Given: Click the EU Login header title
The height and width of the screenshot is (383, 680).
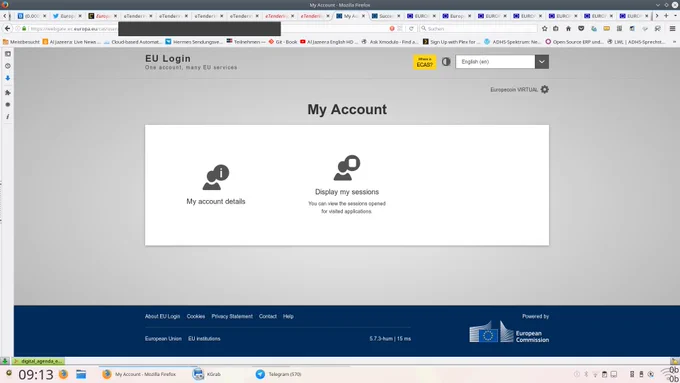Looking at the screenshot, I should (x=168, y=59).
